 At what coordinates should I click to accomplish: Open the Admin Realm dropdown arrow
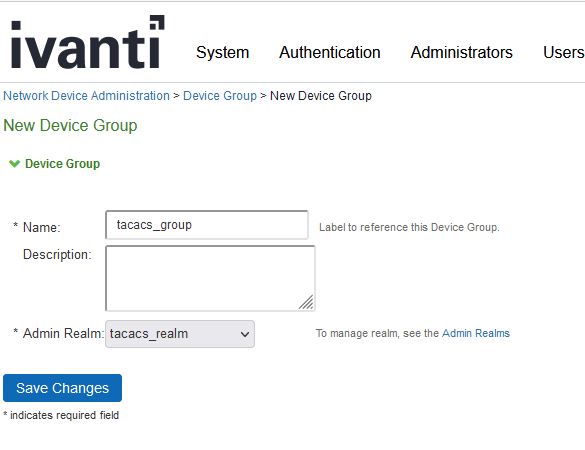245,334
